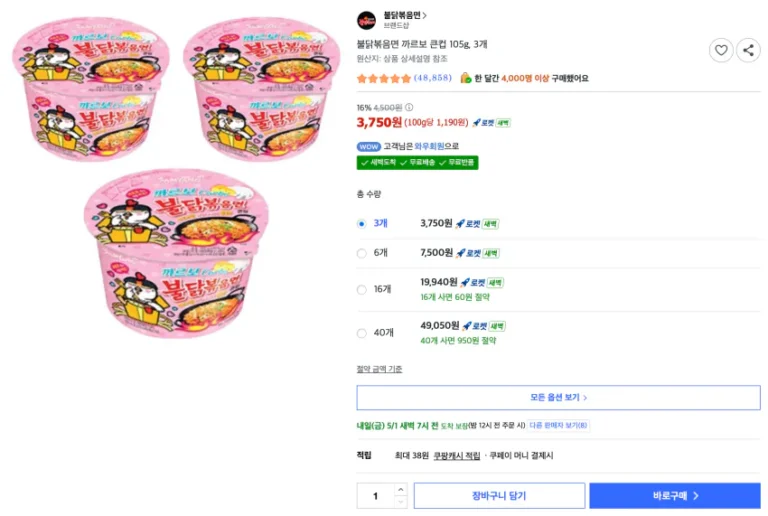
Task: Increase quantity with the up arrow
Action: (x=401, y=490)
